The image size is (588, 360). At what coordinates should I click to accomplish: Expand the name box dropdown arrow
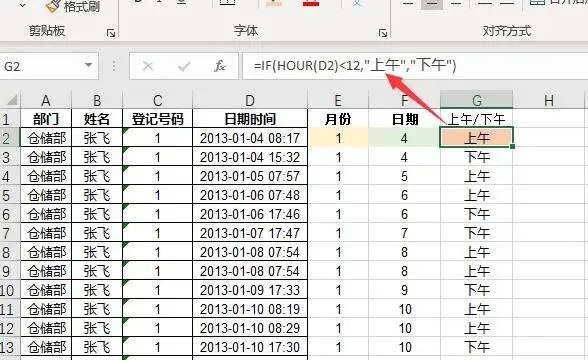(88, 65)
